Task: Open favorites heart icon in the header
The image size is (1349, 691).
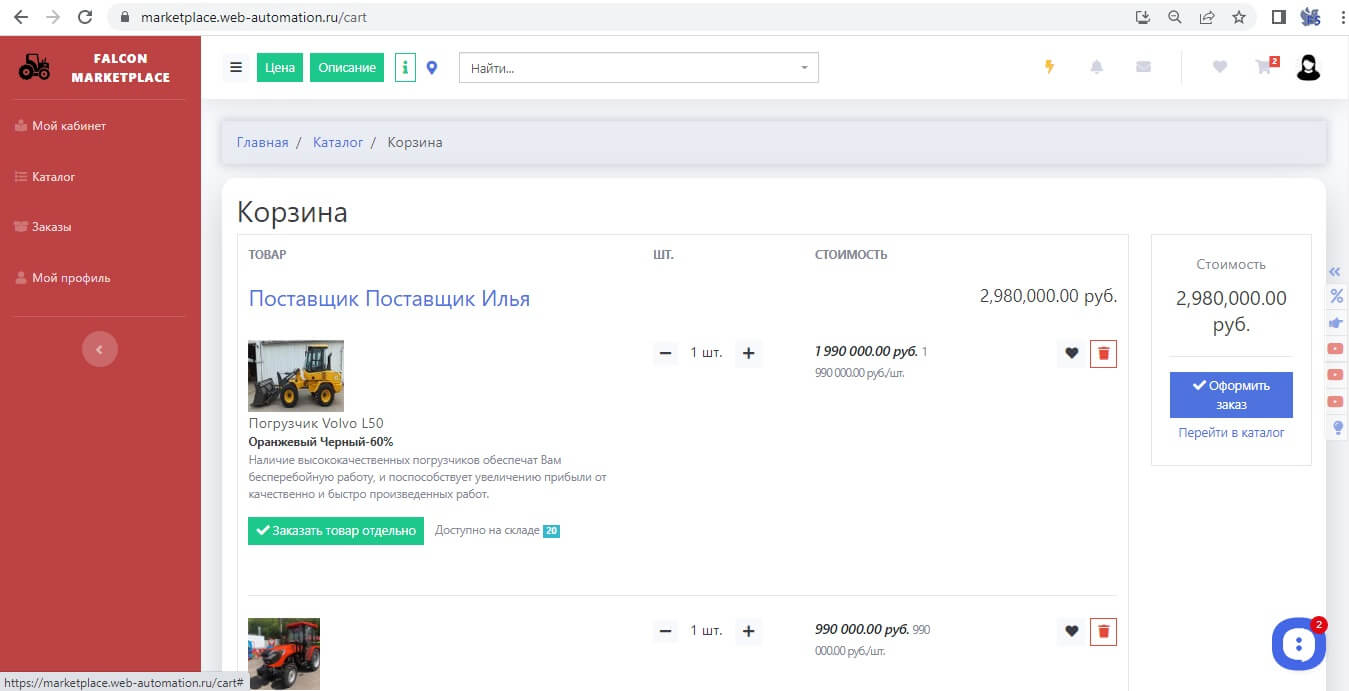Action: click(1219, 67)
